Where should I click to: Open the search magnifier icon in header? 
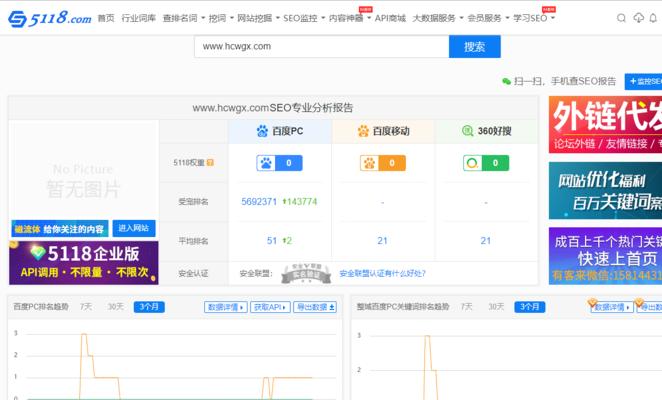point(621,18)
